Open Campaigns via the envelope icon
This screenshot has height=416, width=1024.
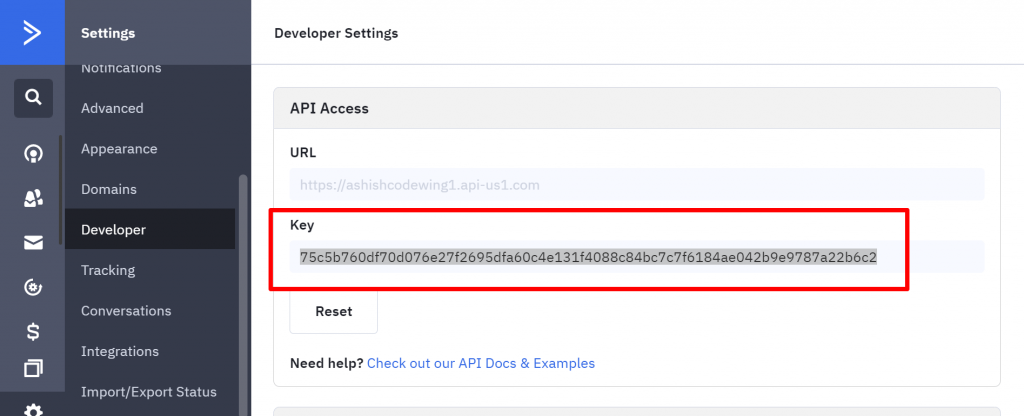pos(33,243)
